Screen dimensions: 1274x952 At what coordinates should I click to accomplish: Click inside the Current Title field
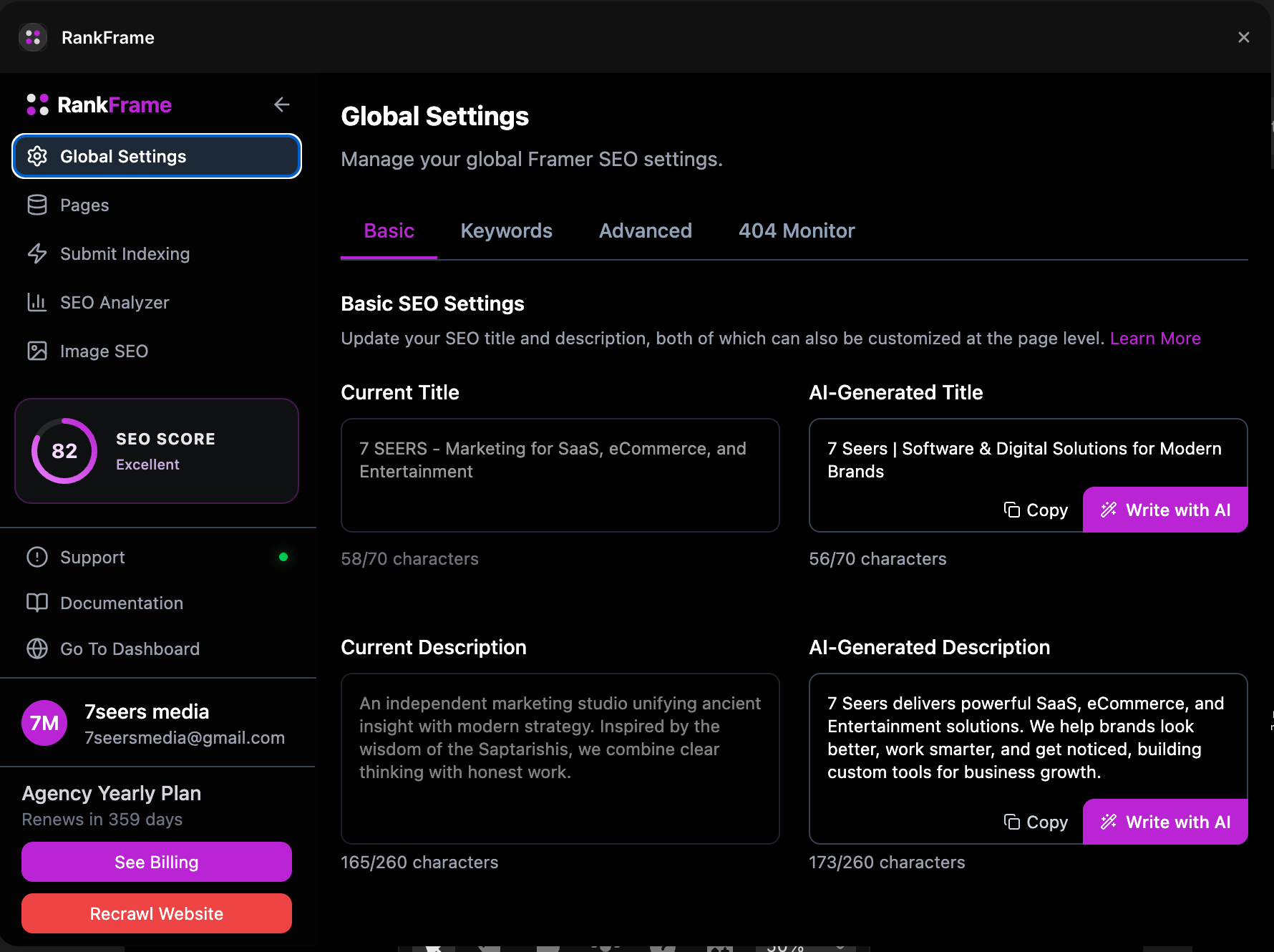pos(560,475)
